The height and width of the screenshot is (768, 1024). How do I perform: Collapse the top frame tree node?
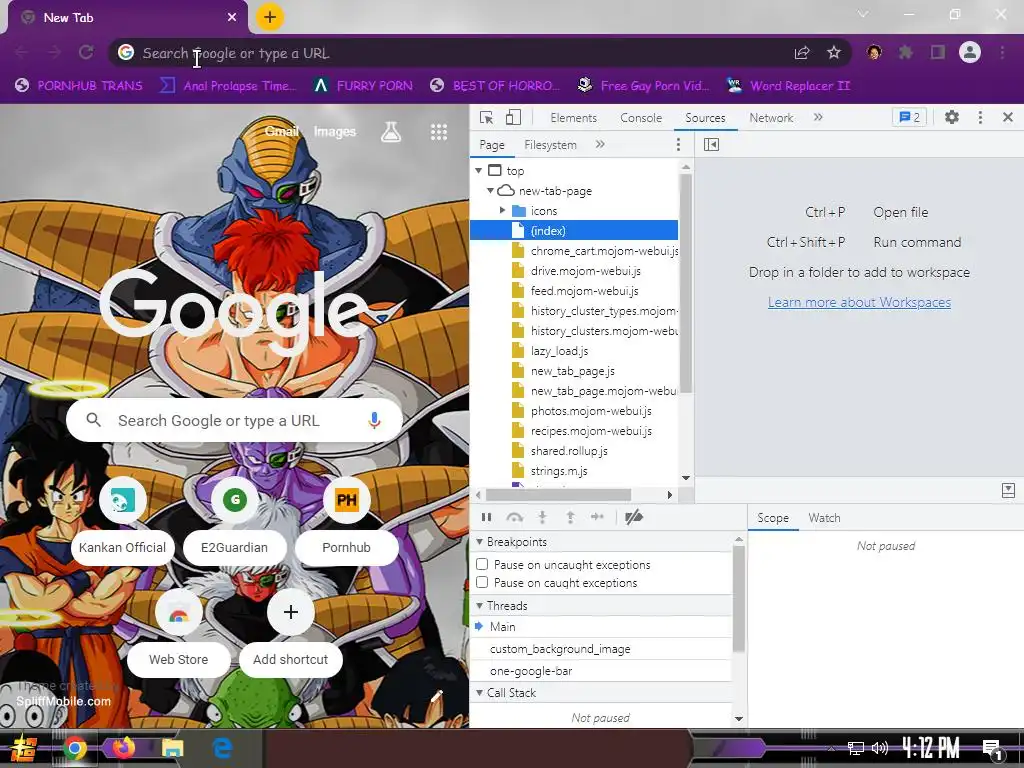(x=479, y=170)
